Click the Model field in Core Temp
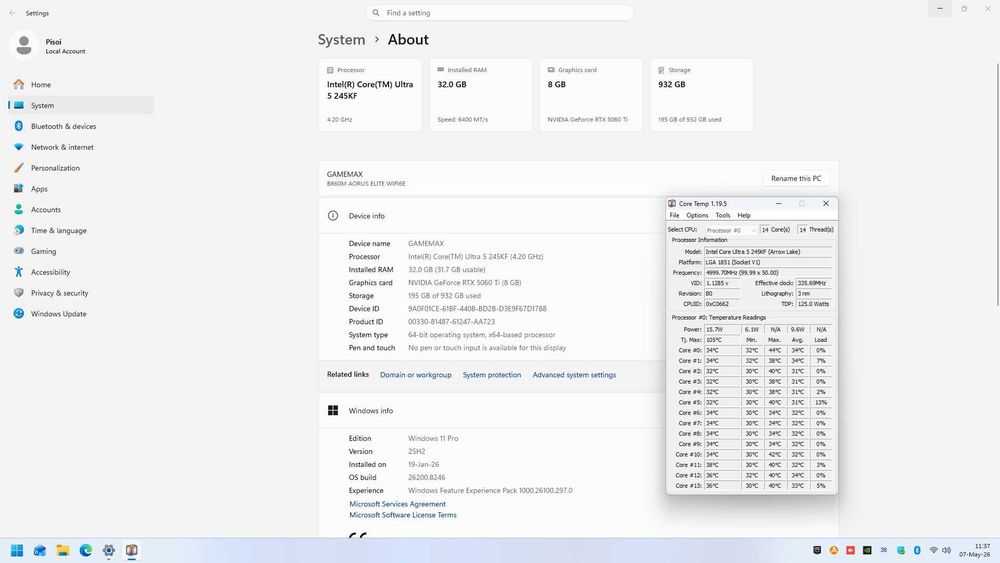This screenshot has width=1000, height=563. pos(768,252)
